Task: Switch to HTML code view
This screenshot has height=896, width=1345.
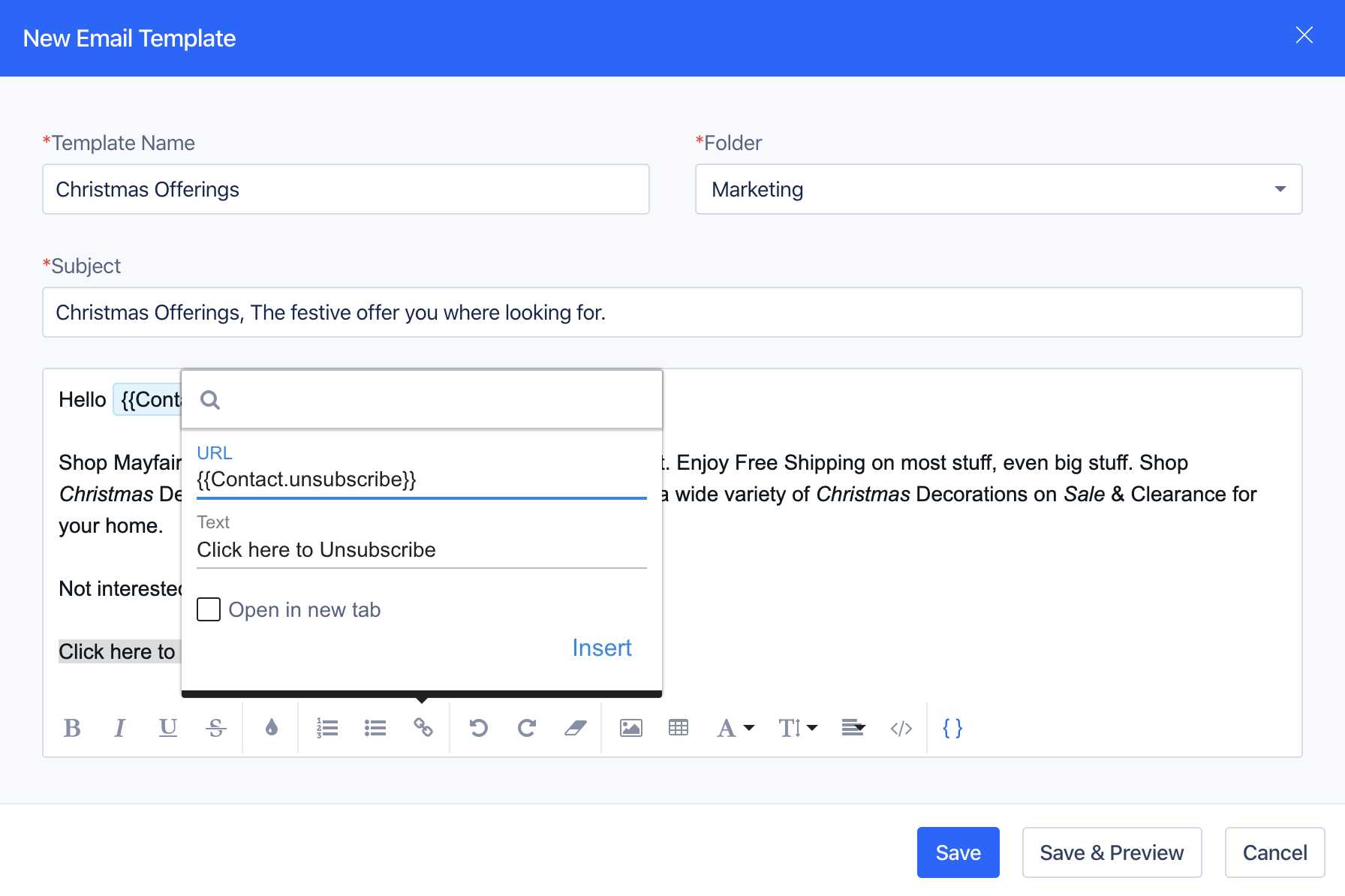Action: (x=901, y=727)
